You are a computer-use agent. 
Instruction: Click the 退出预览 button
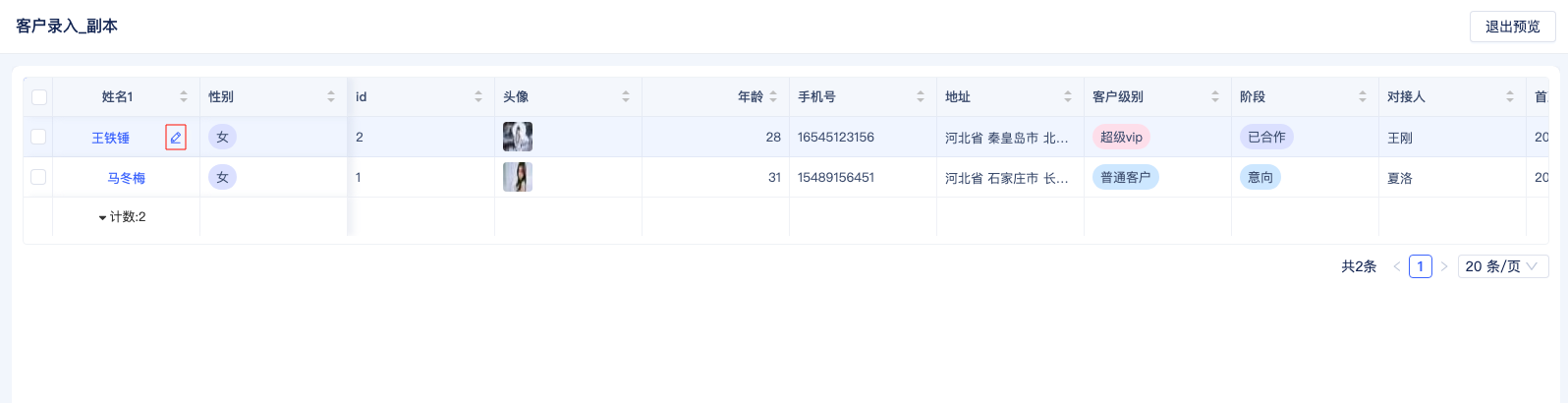(1513, 27)
